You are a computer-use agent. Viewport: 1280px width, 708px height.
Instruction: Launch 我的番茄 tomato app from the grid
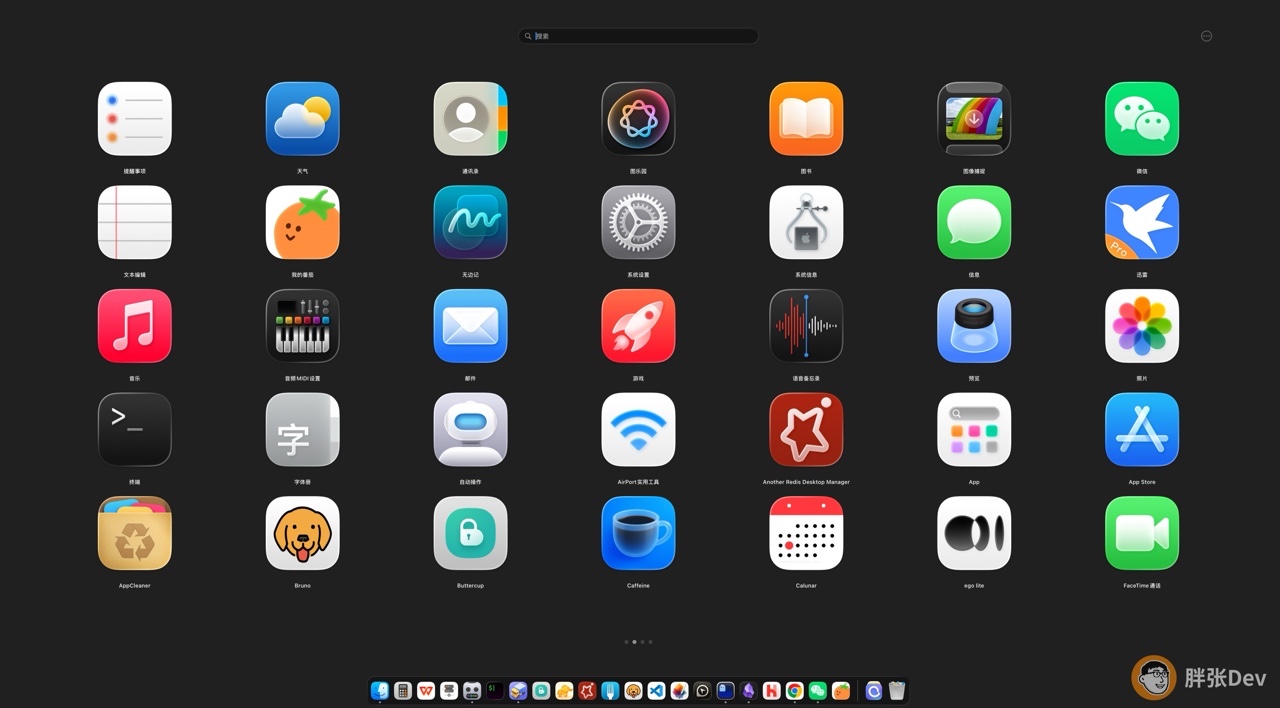coord(303,222)
